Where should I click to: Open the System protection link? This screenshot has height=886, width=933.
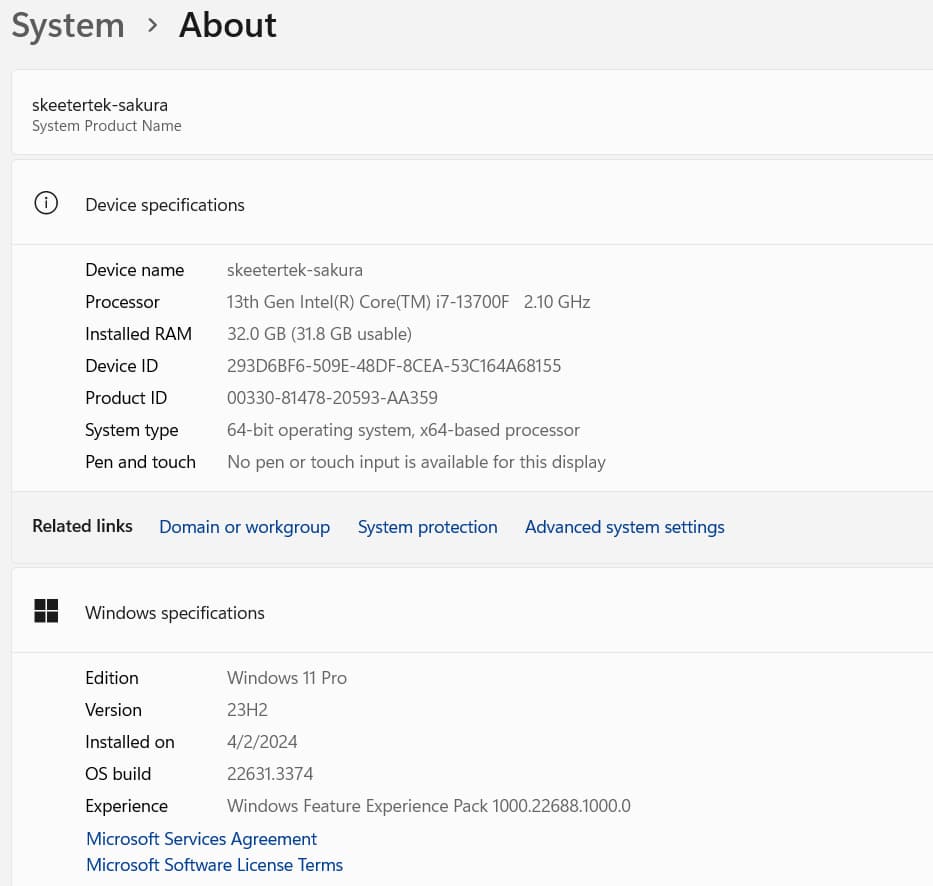tap(427, 527)
